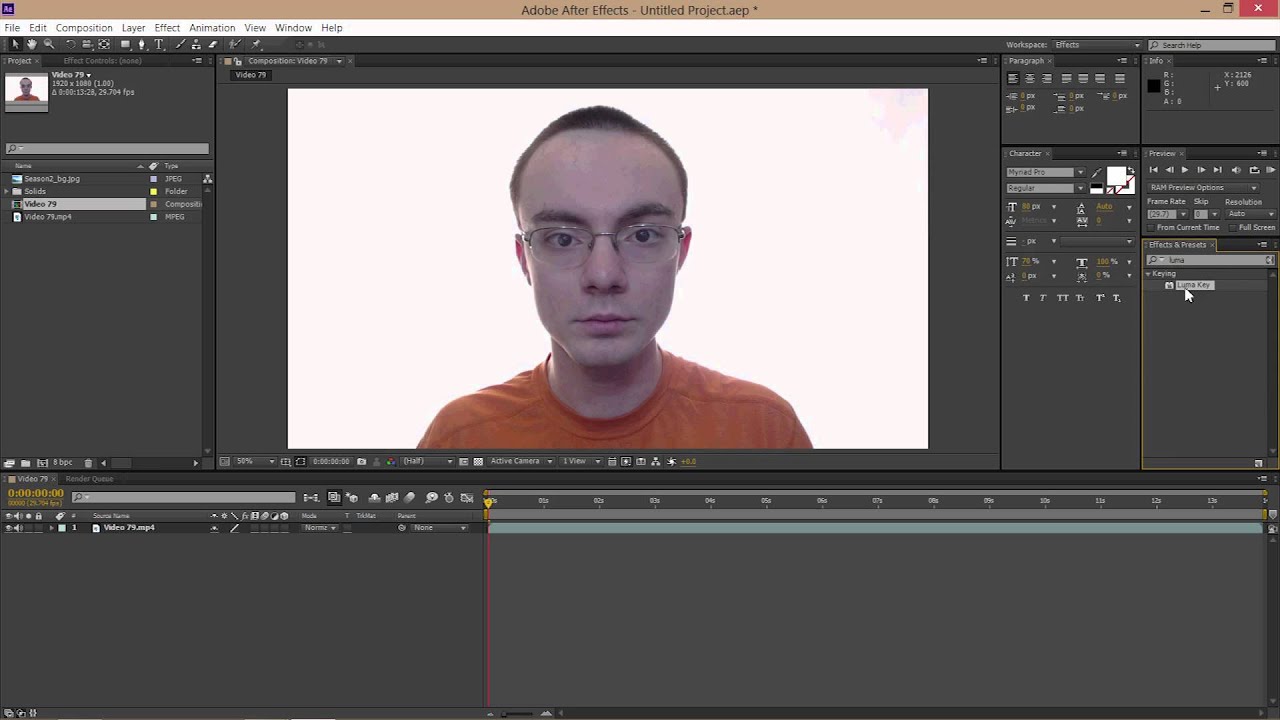The width and height of the screenshot is (1280, 720).
Task: Select the Hand tool
Action: tap(32, 44)
